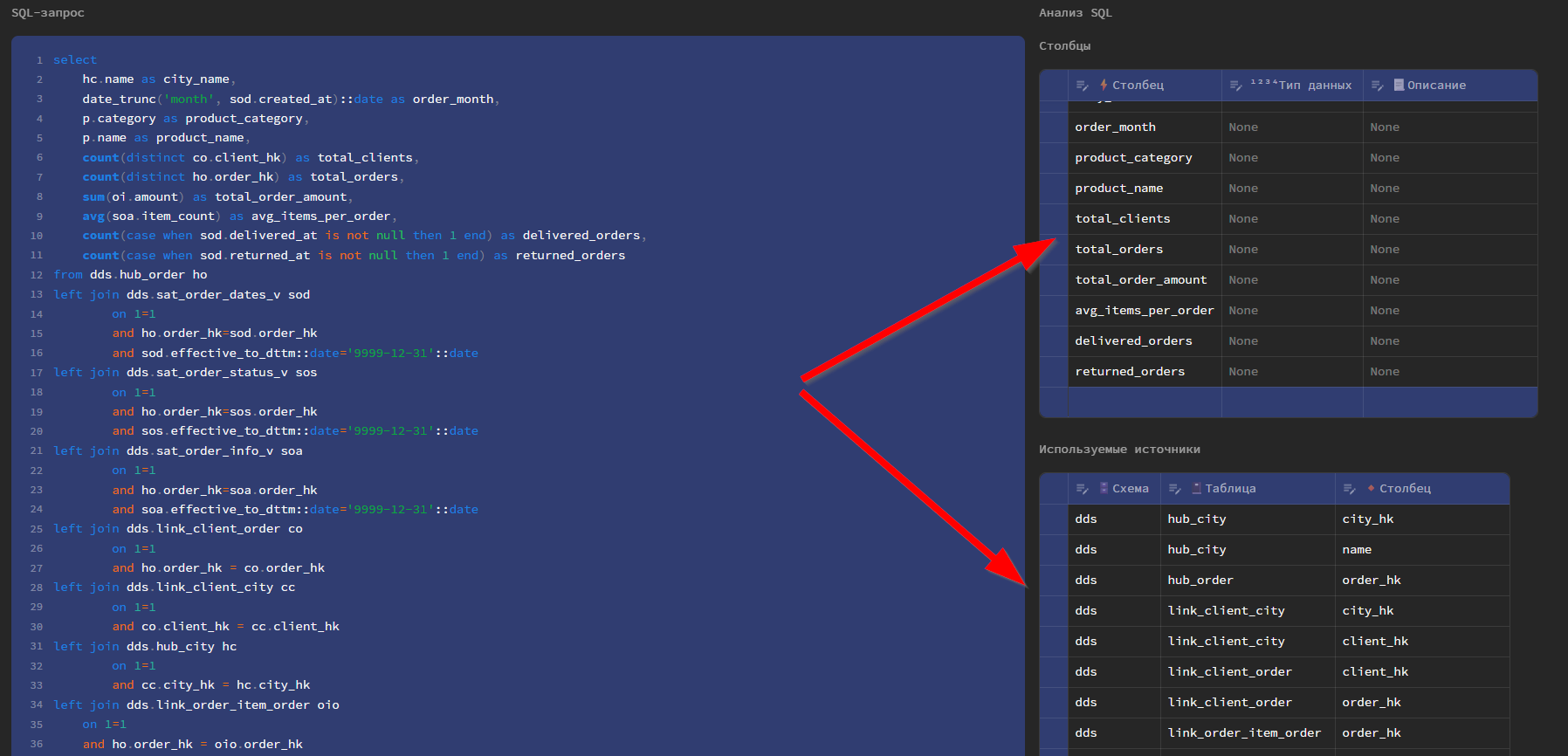The width and height of the screenshot is (1568, 756).
Task: Select the Описание column header label
Action: (x=1436, y=85)
